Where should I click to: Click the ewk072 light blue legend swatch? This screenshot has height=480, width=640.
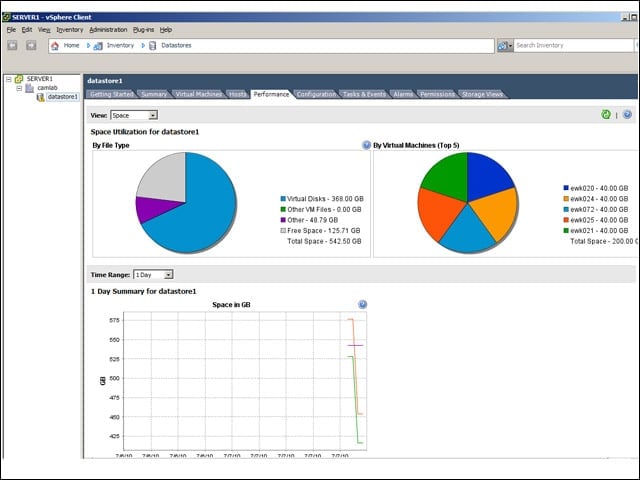pos(566,209)
